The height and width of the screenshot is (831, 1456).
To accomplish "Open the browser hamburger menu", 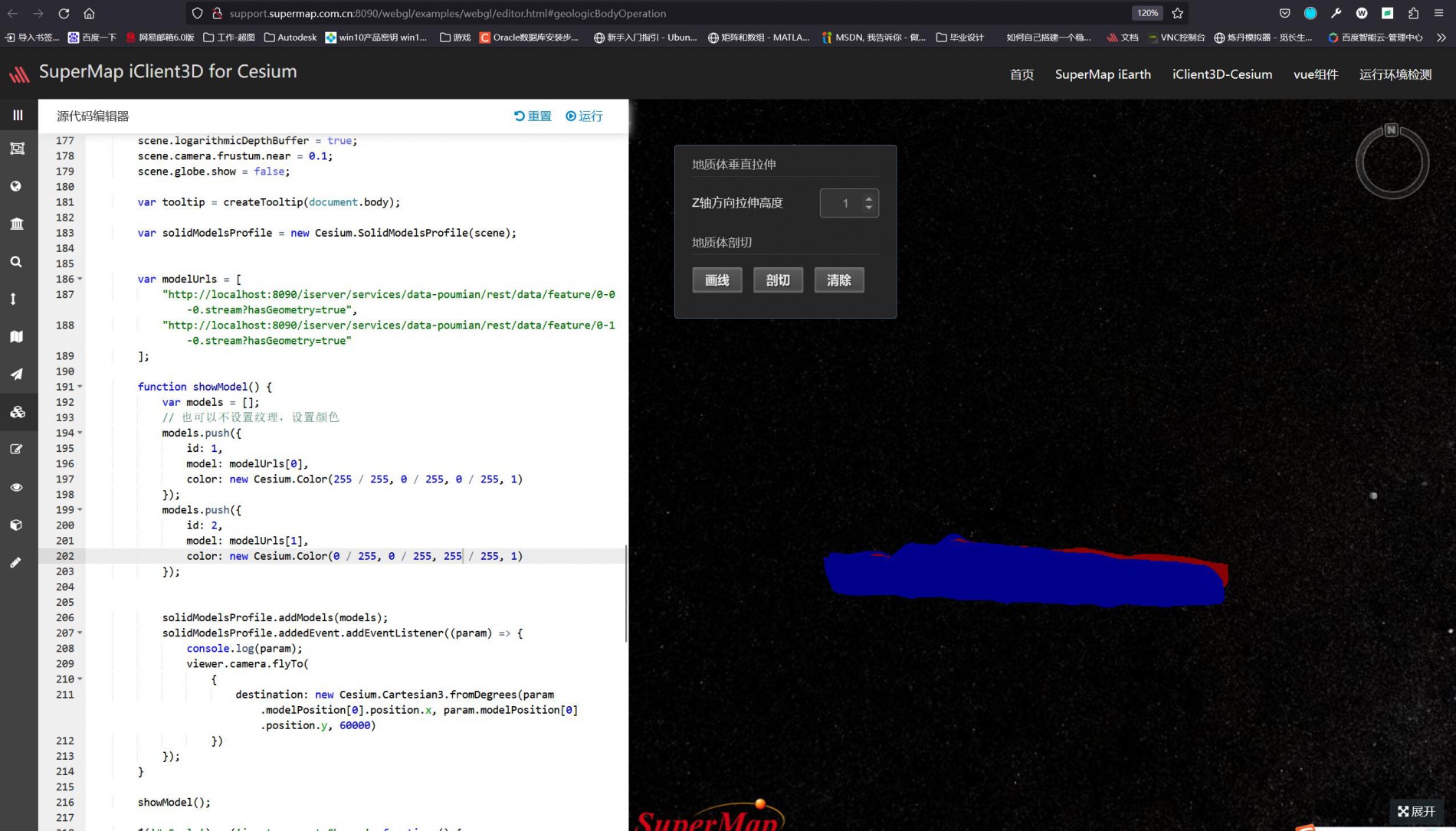I will pyautogui.click(x=1438, y=13).
